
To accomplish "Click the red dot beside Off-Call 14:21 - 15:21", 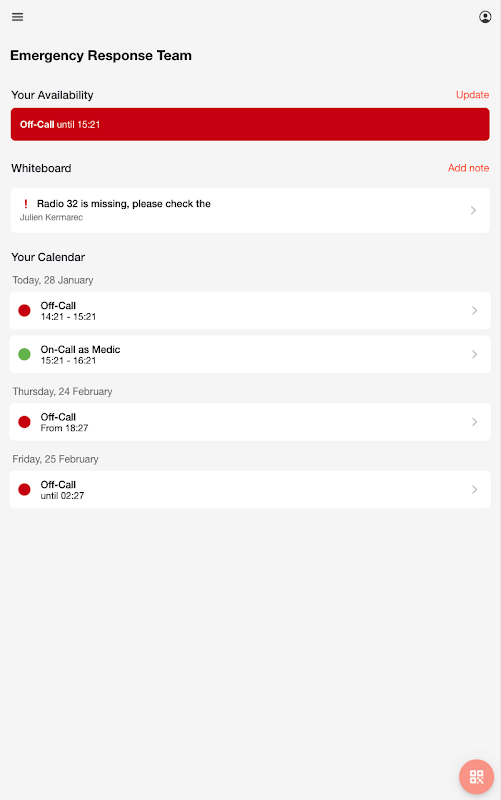I will (x=24, y=310).
